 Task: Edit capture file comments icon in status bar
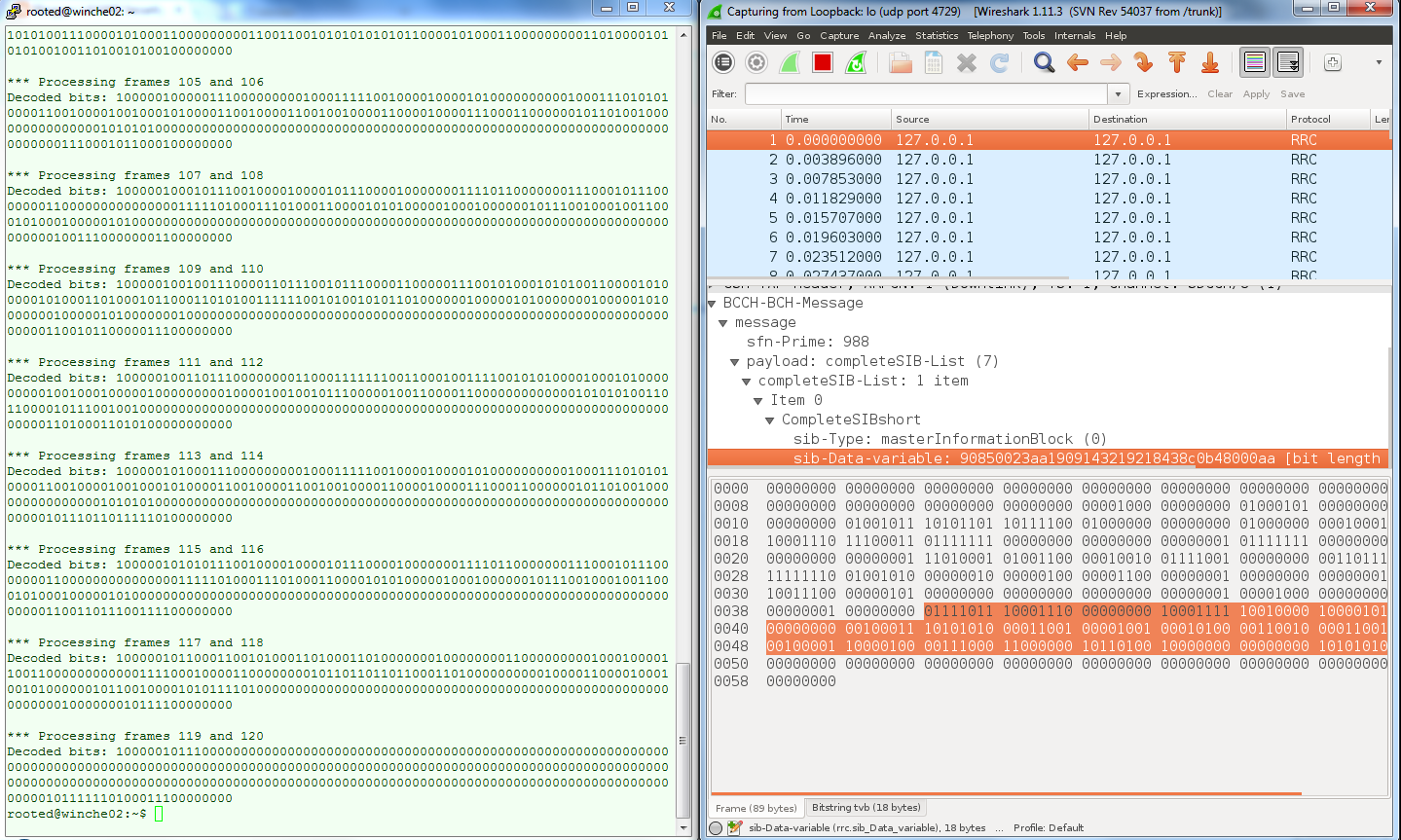(735, 828)
